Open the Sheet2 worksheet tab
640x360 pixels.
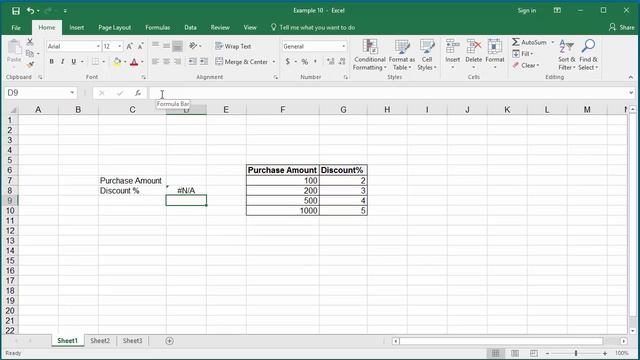(100, 341)
